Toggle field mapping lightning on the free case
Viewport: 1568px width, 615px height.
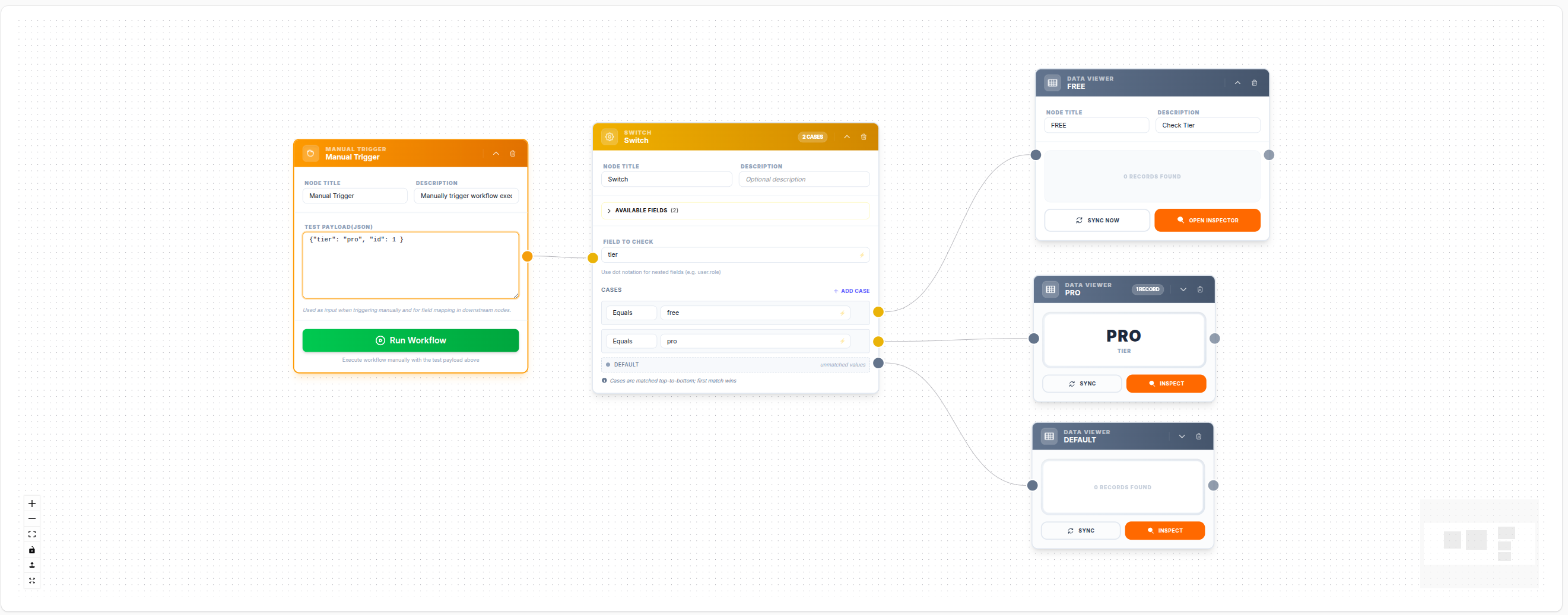point(842,313)
